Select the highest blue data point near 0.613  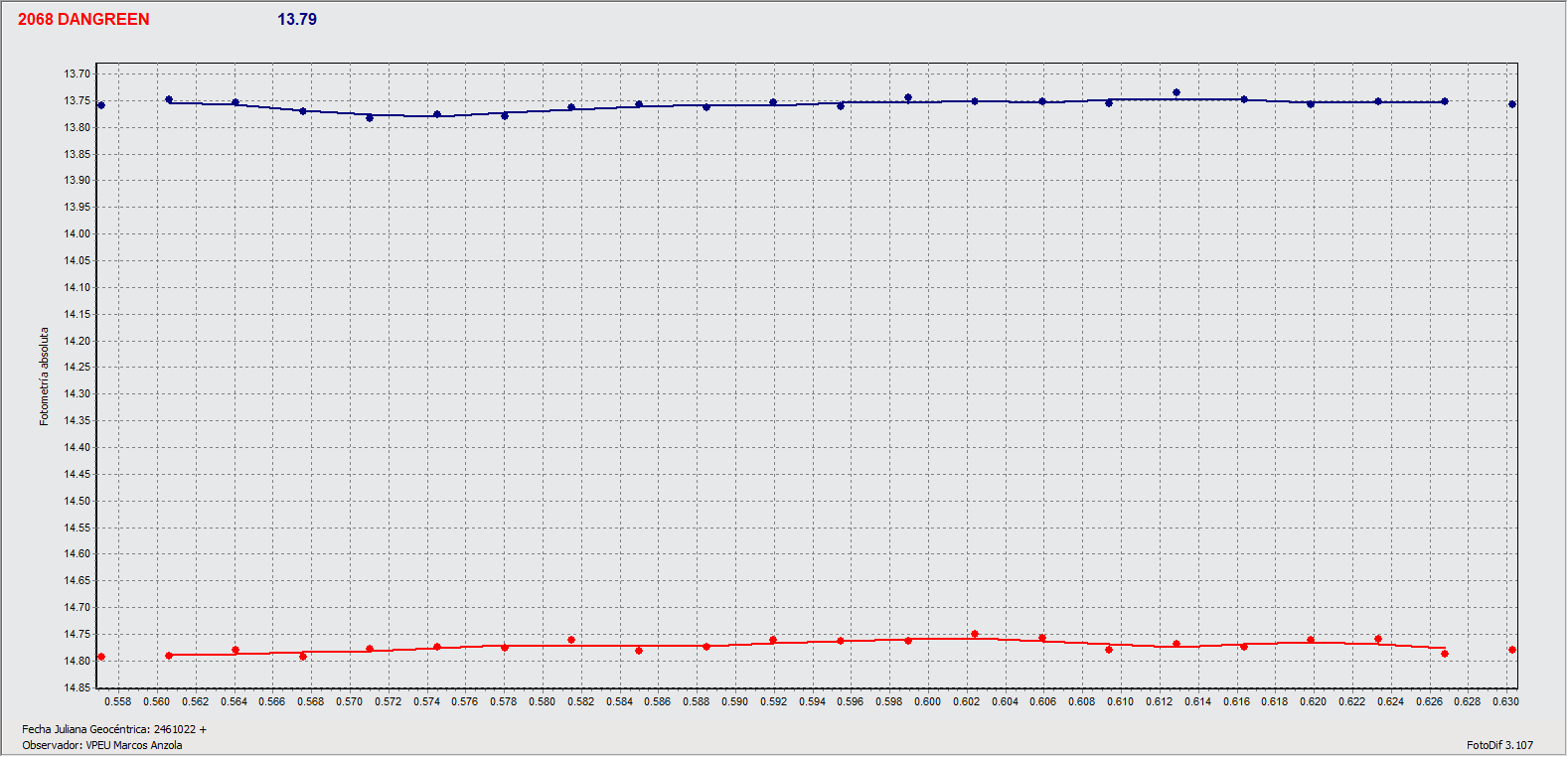click(x=1176, y=93)
